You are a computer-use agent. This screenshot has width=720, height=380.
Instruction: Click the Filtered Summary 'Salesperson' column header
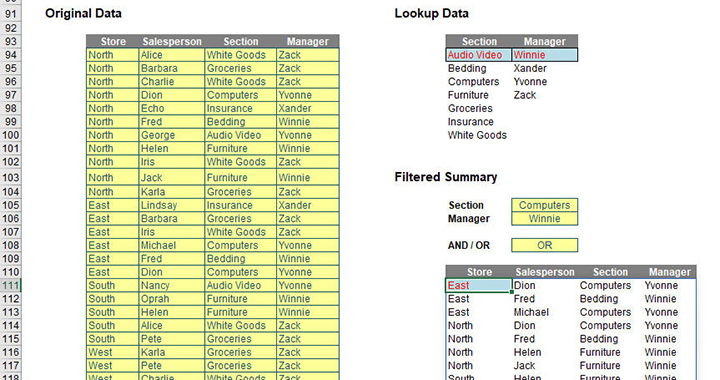pyautogui.click(x=545, y=272)
